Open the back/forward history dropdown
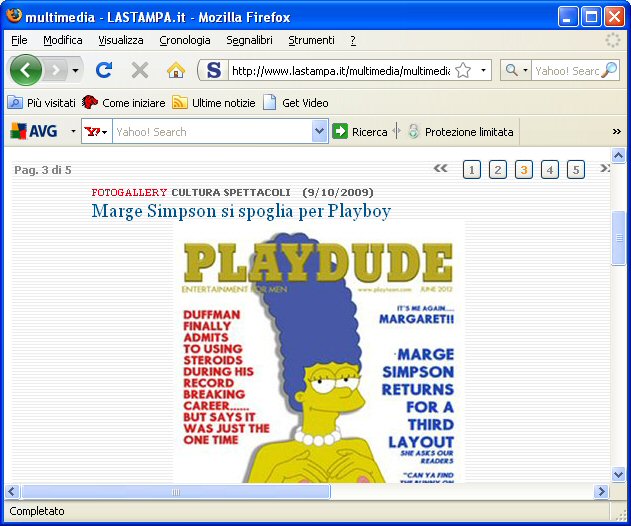Viewport: 631px width, 526px height. tap(75, 71)
